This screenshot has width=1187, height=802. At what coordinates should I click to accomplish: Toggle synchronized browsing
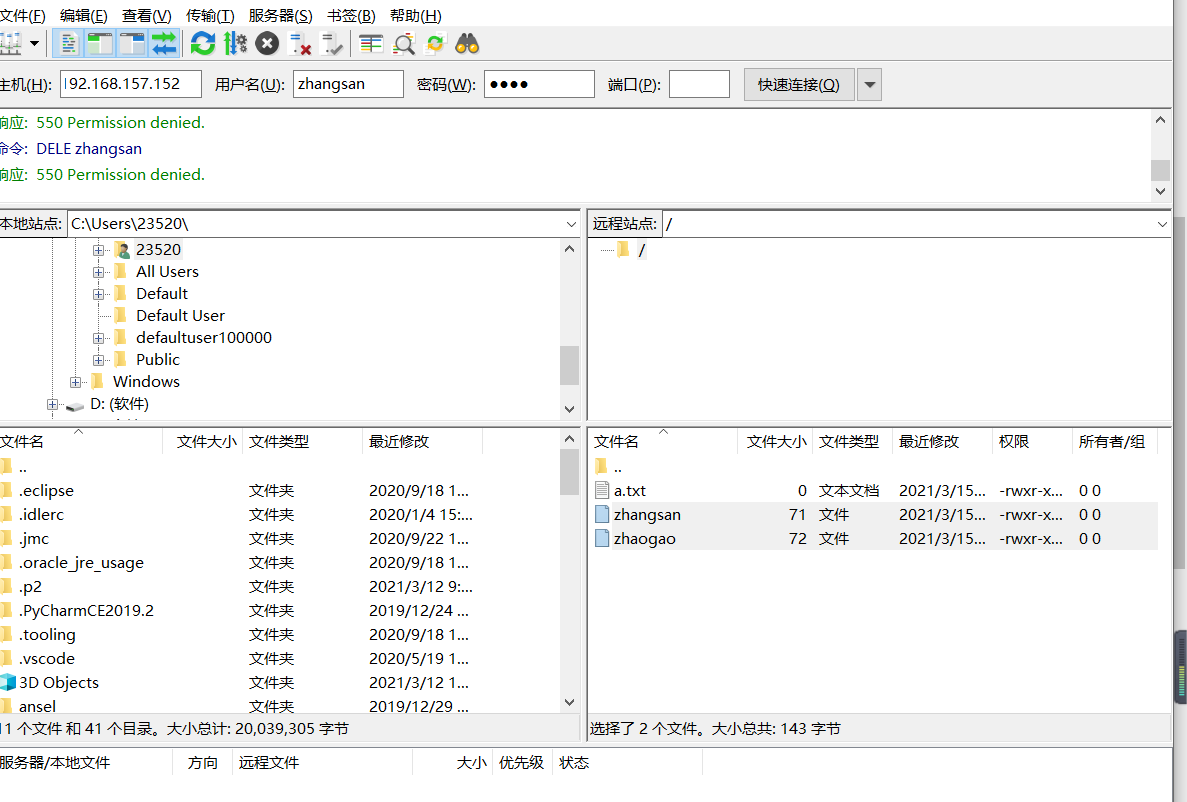pos(435,44)
